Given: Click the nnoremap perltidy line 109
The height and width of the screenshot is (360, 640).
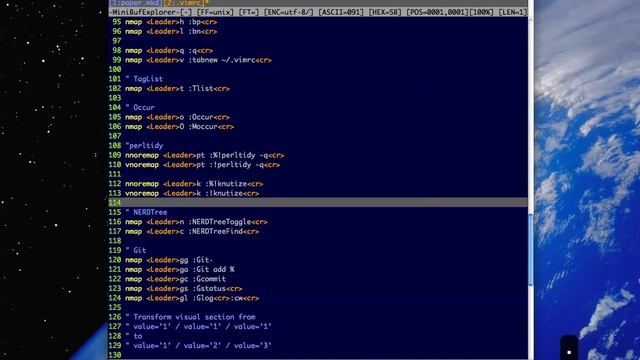Looking at the screenshot, I should point(204,155).
